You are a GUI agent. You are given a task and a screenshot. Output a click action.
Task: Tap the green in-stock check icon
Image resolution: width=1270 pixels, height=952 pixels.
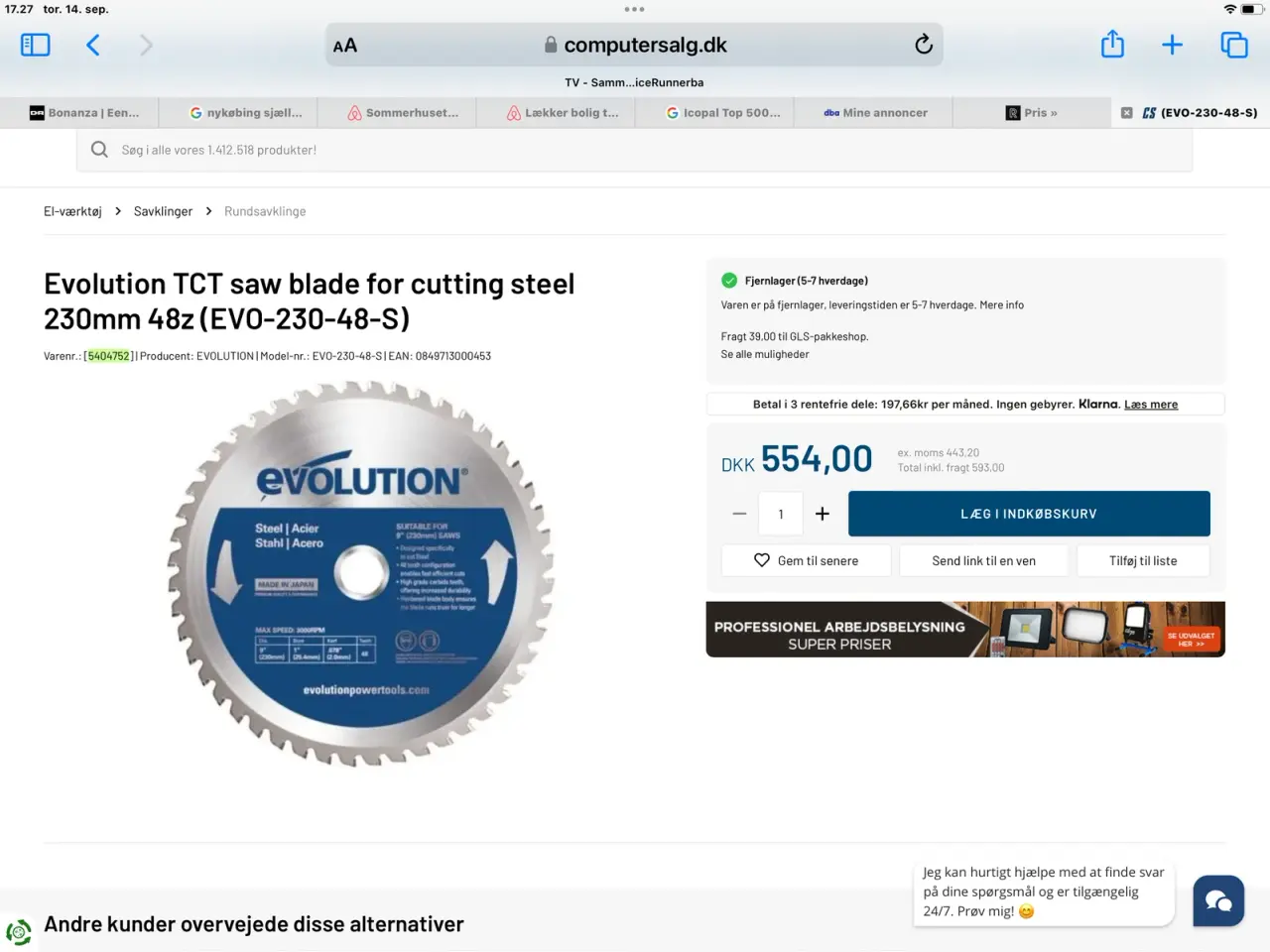coord(729,281)
